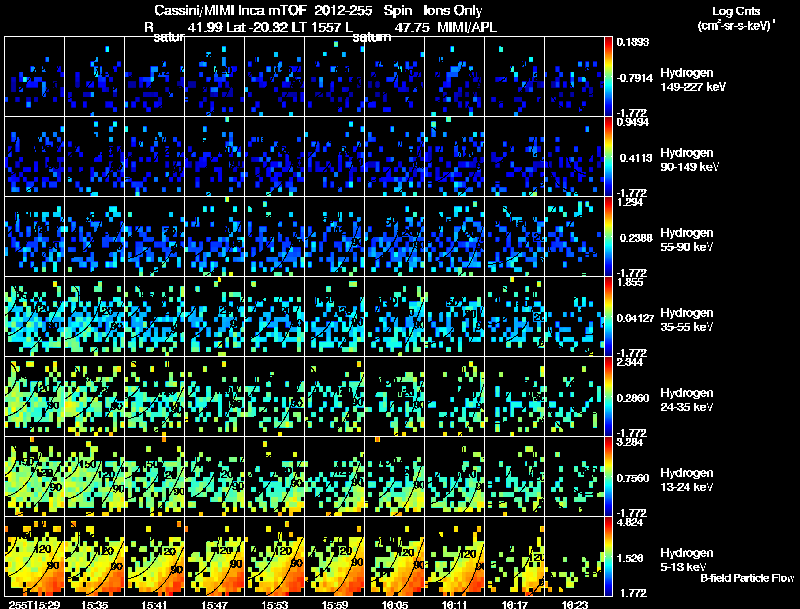Click the colorbar for the 55-90 keV row

[608, 236]
